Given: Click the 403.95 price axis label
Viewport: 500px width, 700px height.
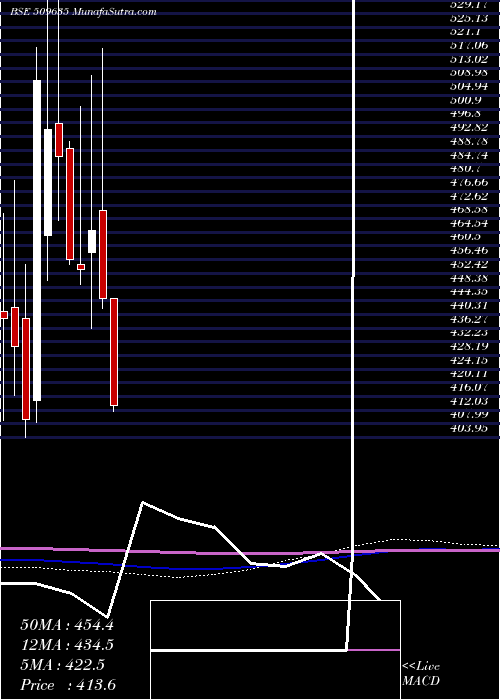Looking at the screenshot, I should 468,429.
